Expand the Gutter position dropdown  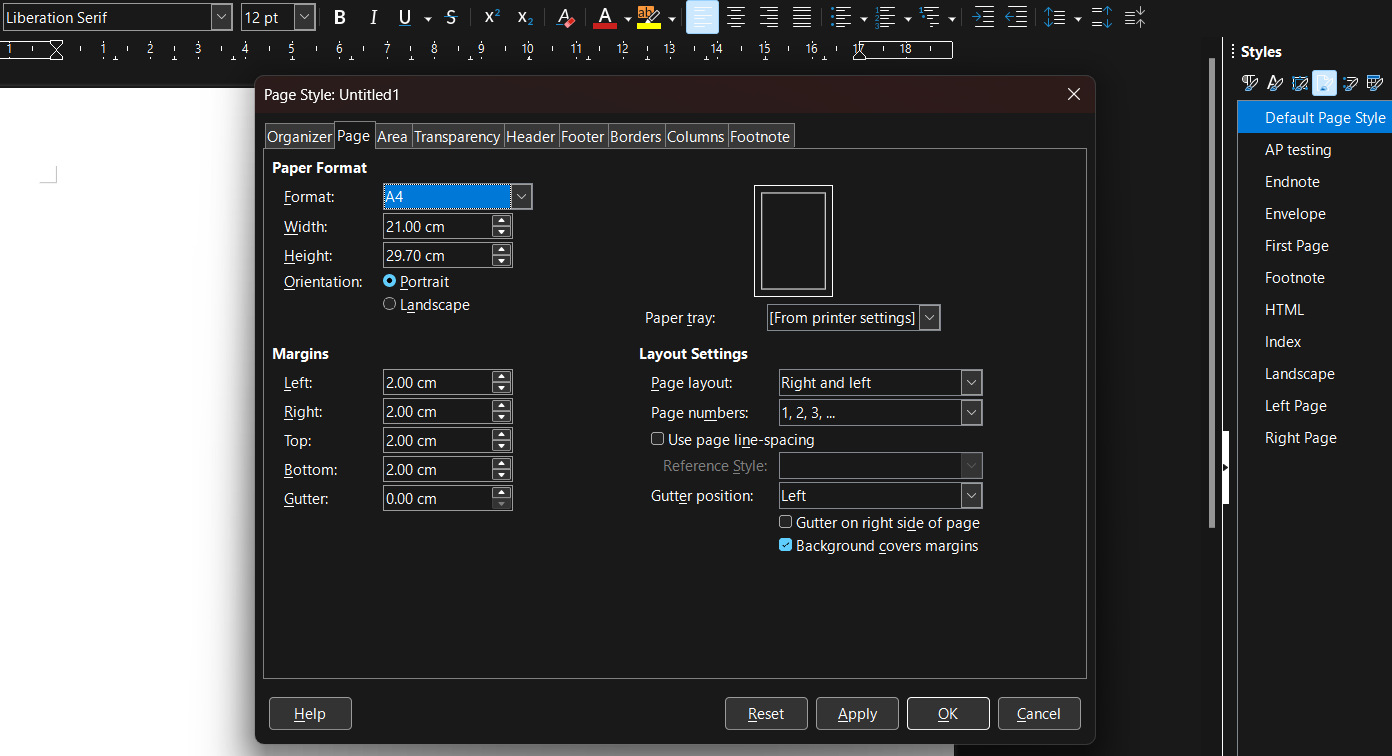pos(970,495)
